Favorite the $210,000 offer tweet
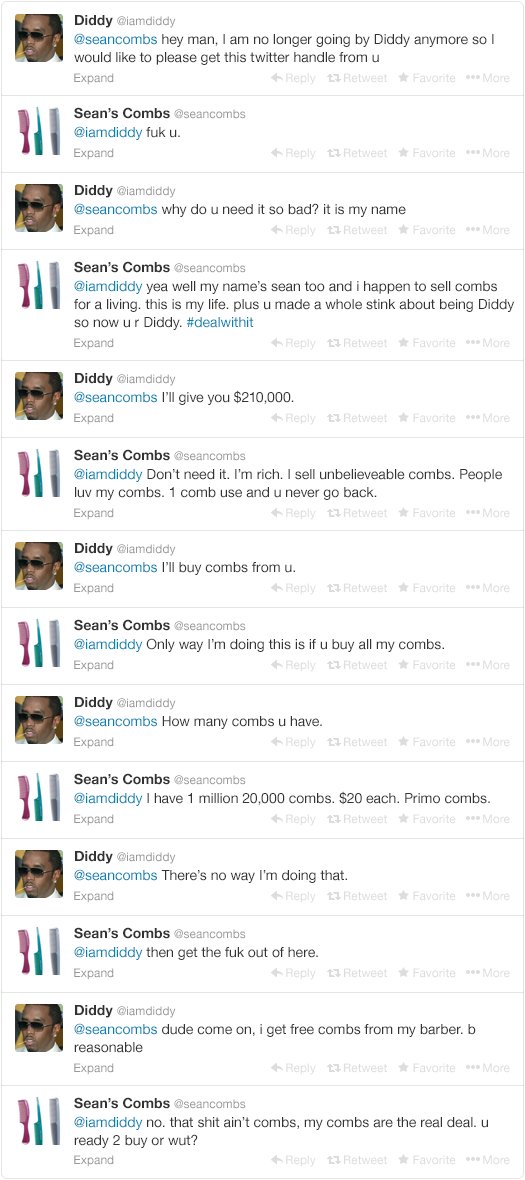The height and width of the screenshot is (1180, 525). click(426, 418)
